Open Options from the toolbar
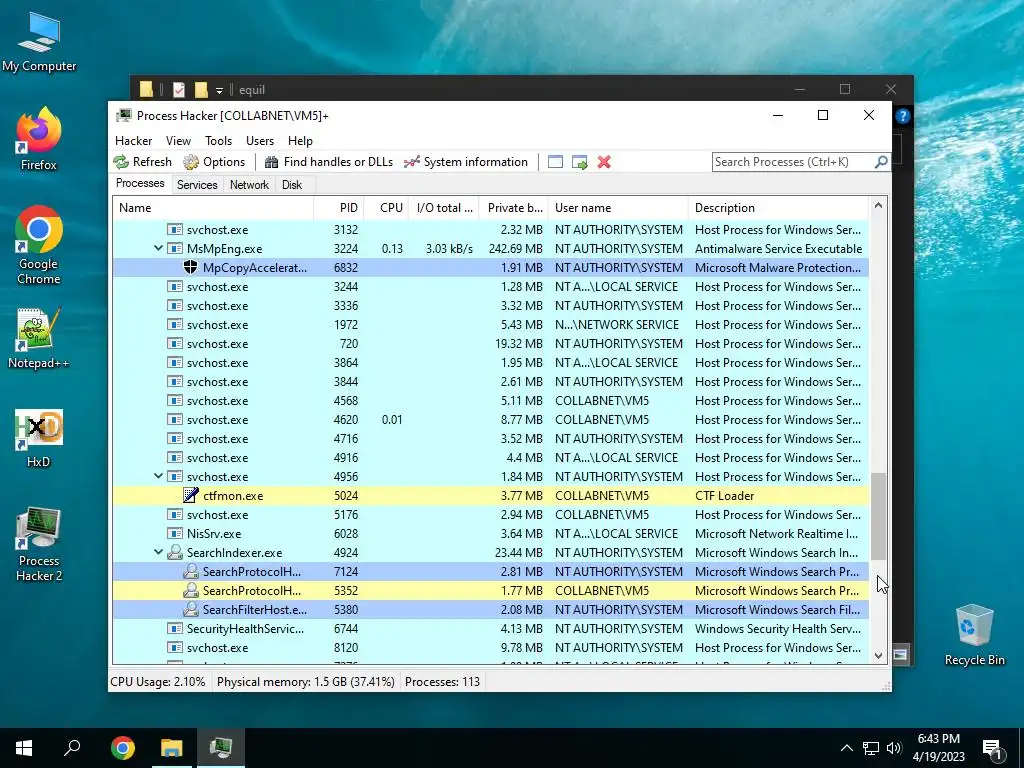 click(x=214, y=162)
